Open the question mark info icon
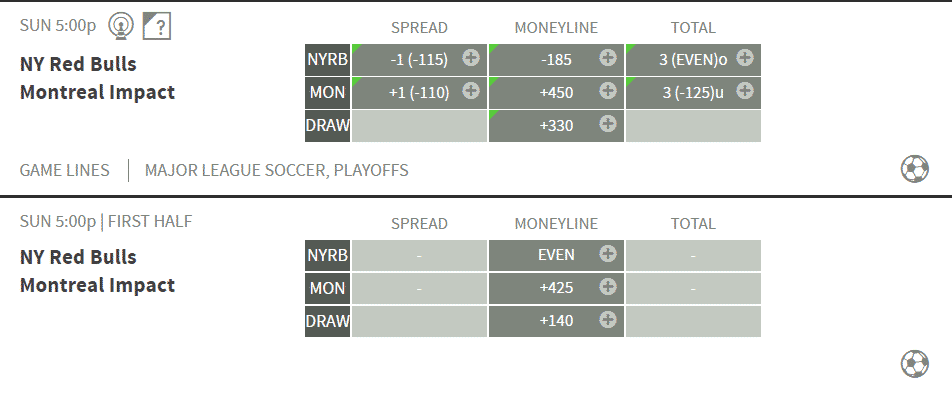Screen dimensions: 952x396 157,27
